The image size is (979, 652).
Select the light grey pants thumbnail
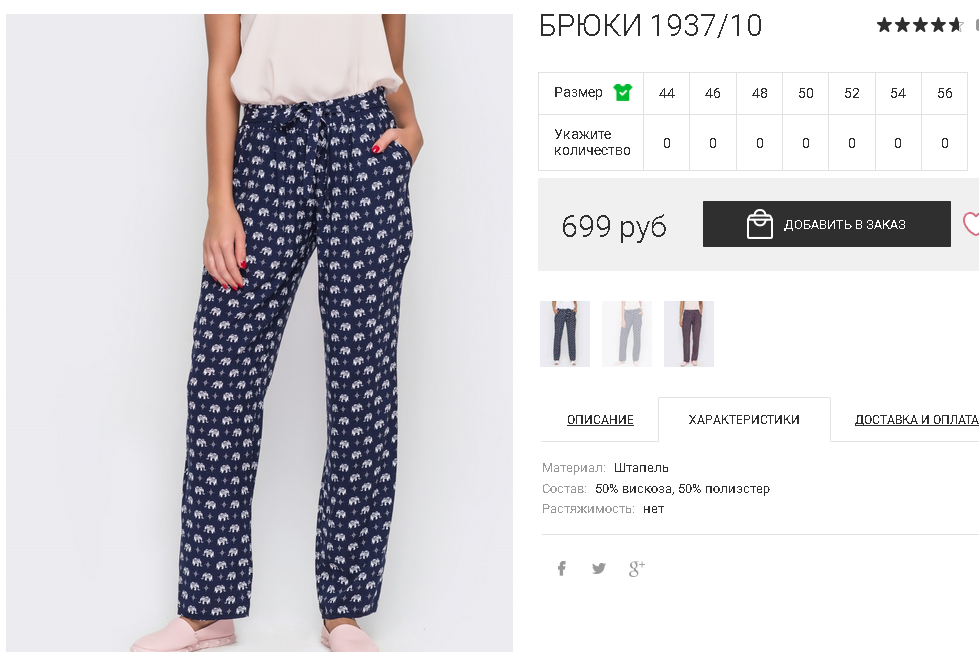(x=627, y=333)
